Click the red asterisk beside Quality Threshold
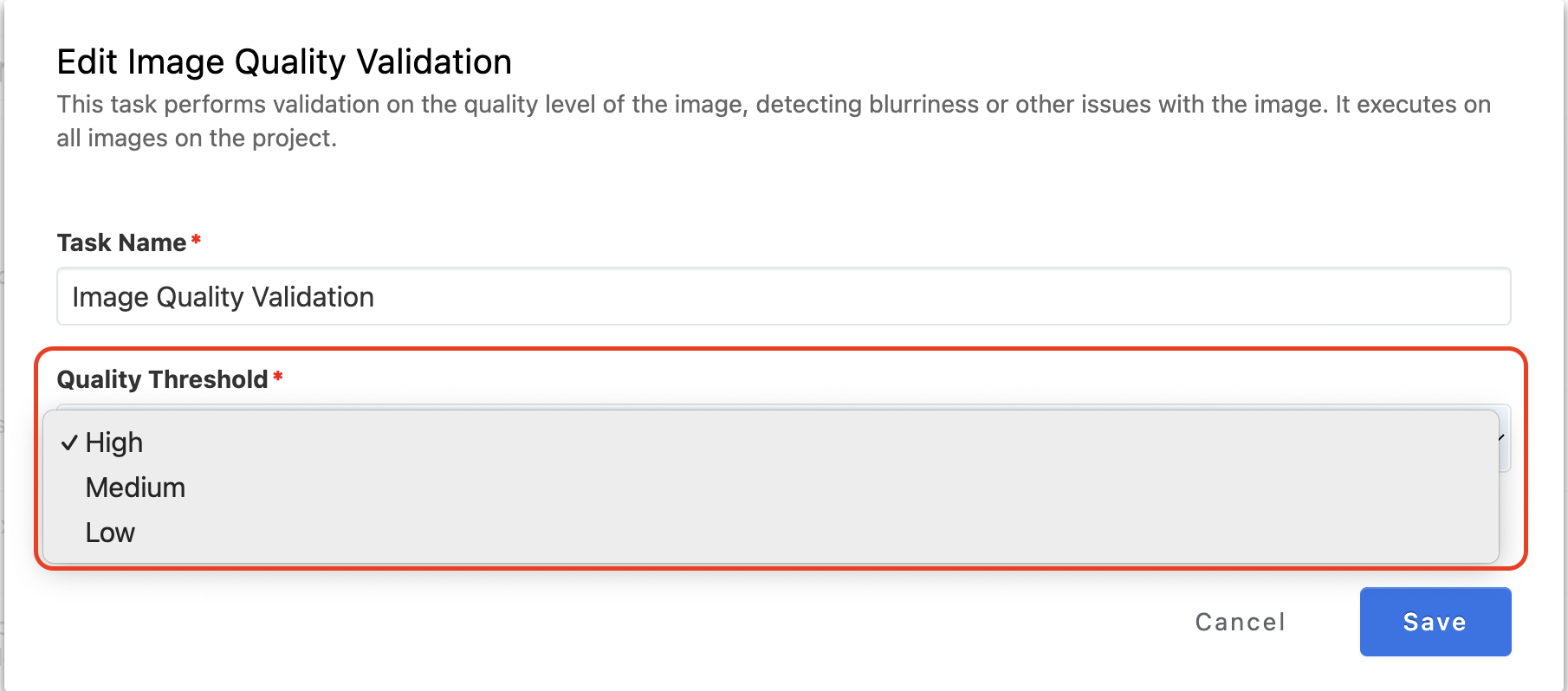 coord(278,377)
